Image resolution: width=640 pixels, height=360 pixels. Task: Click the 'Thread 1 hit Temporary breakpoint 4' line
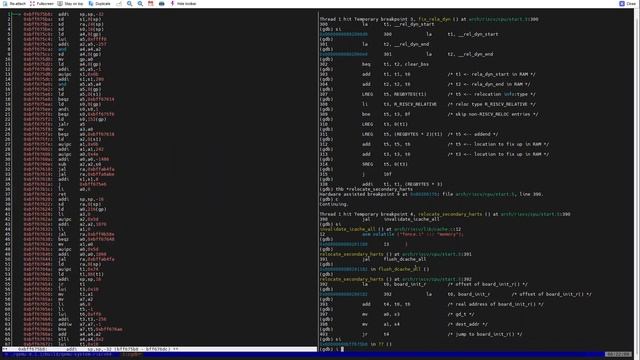tap(445, 214)
